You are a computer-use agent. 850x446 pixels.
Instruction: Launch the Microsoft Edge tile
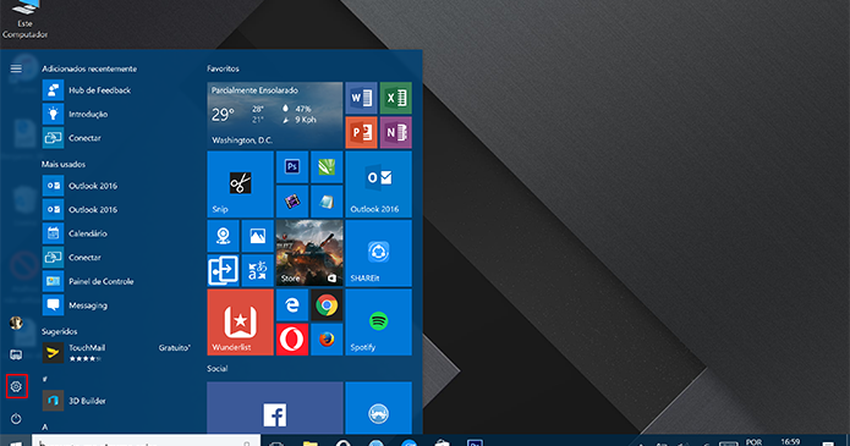pyautogui.click(x=292, y=305)
